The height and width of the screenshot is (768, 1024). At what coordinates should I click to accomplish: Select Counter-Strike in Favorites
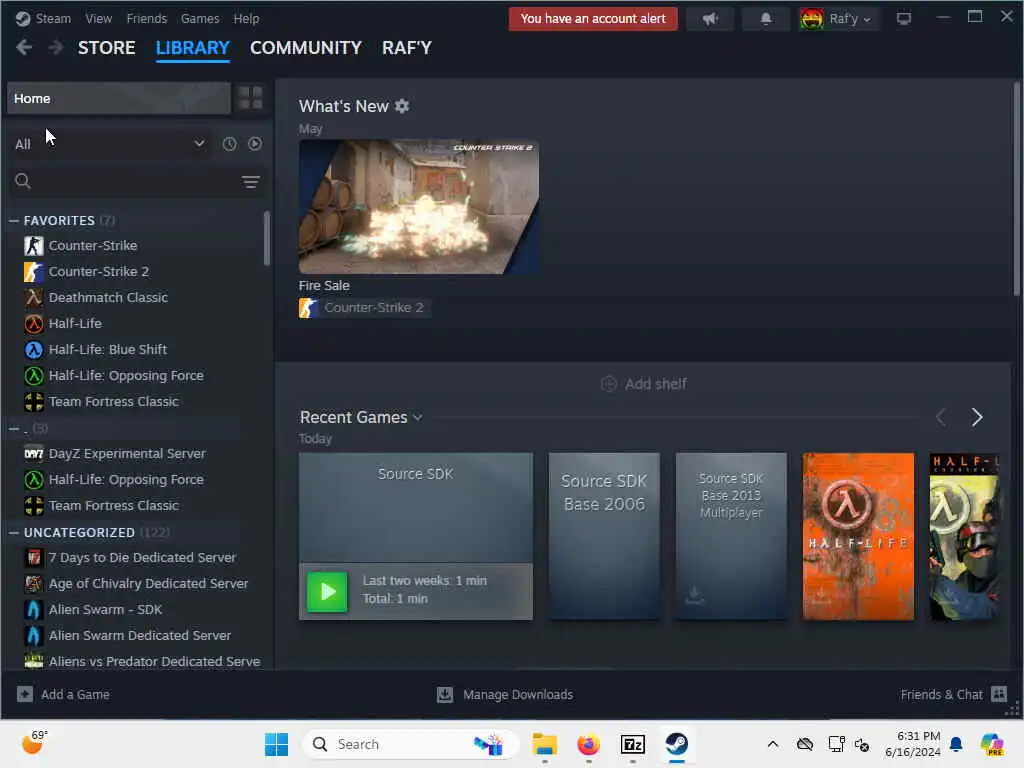93,246
